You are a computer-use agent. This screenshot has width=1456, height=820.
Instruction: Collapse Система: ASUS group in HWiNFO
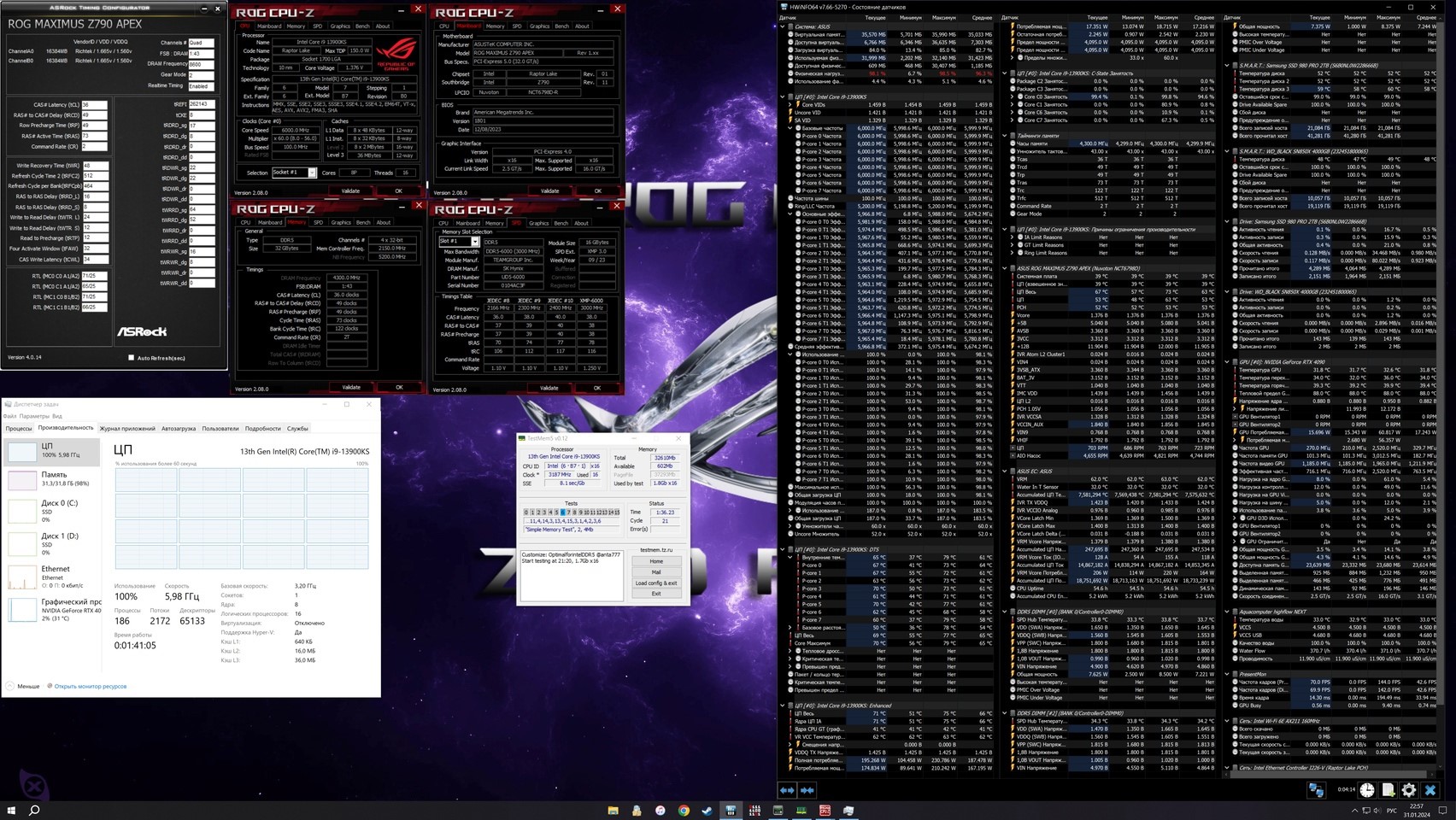783,26
